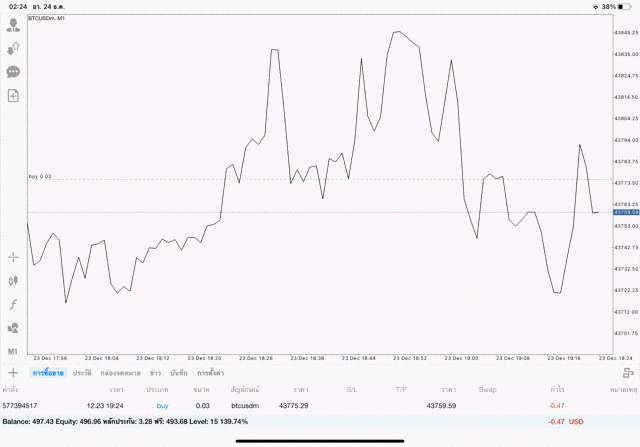Tap the drawing objects shapes icon
The image size is (640, 447).
pyautogui.click(x=14, y=327)
